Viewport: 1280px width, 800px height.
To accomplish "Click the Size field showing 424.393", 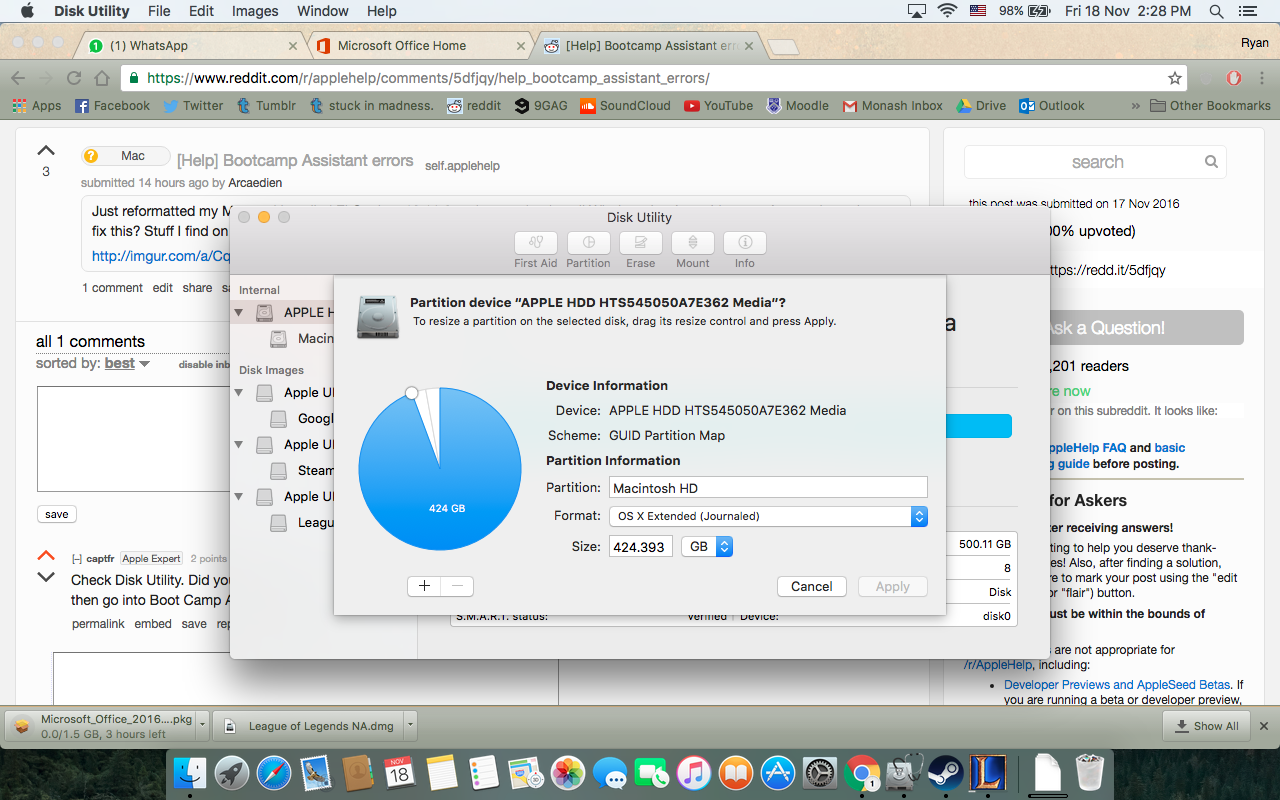I will pyautogui.click(x=640, y=547).
